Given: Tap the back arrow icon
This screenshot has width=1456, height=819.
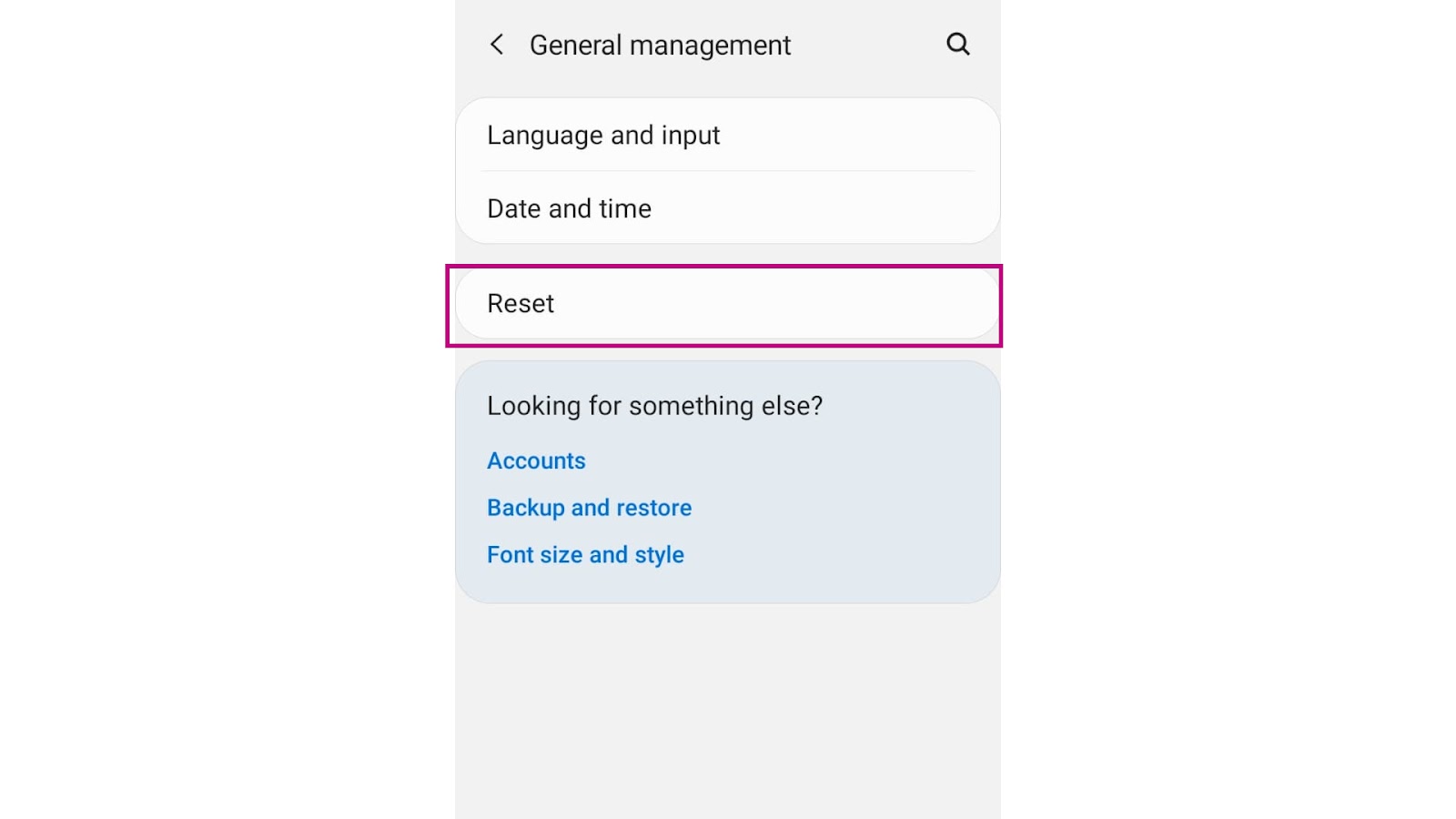Looking at the screenshot, I should pos(497,45).
